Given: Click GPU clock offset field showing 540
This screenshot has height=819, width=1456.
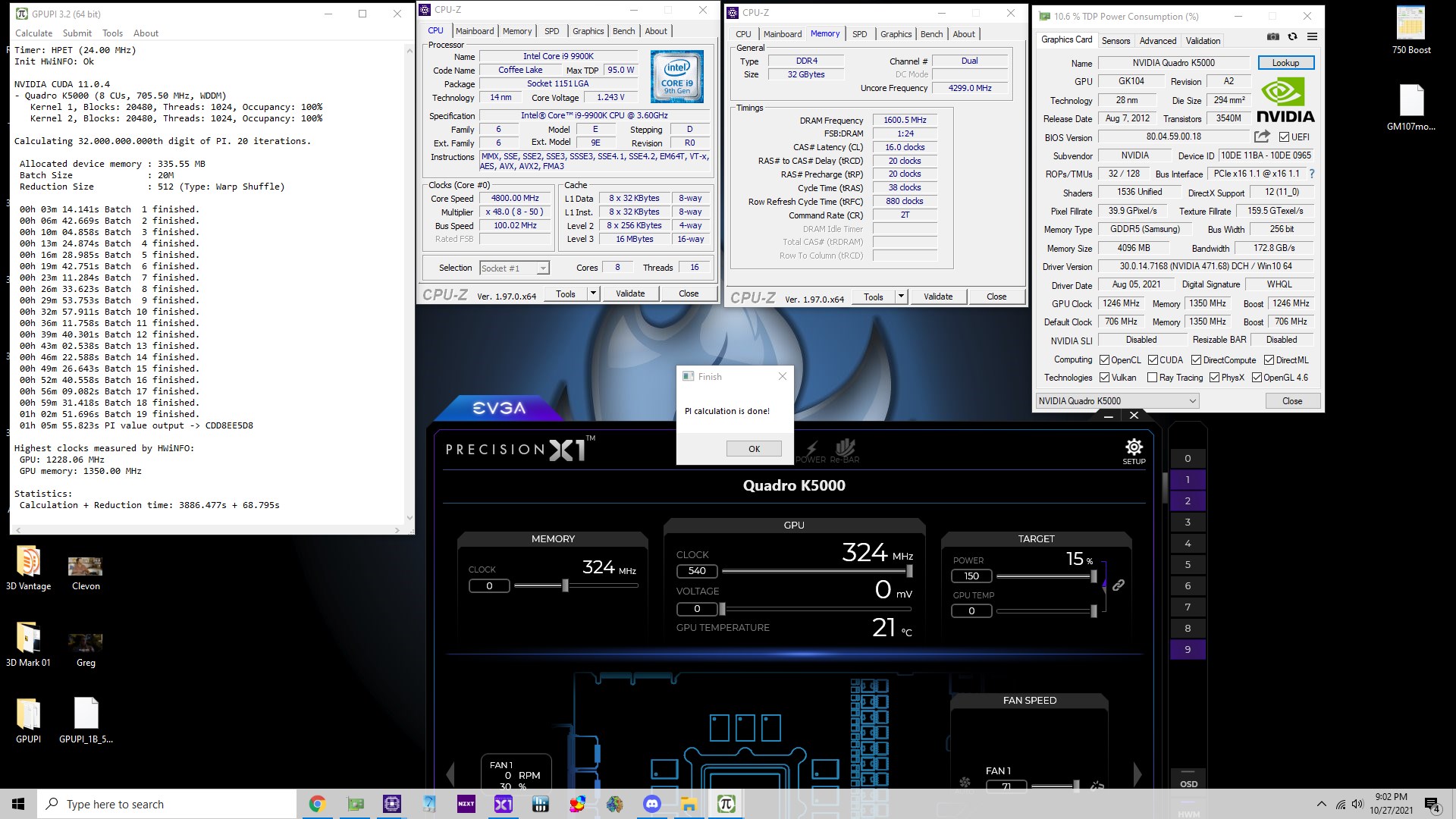Looking at the screenshot, I should click(697, 571).
